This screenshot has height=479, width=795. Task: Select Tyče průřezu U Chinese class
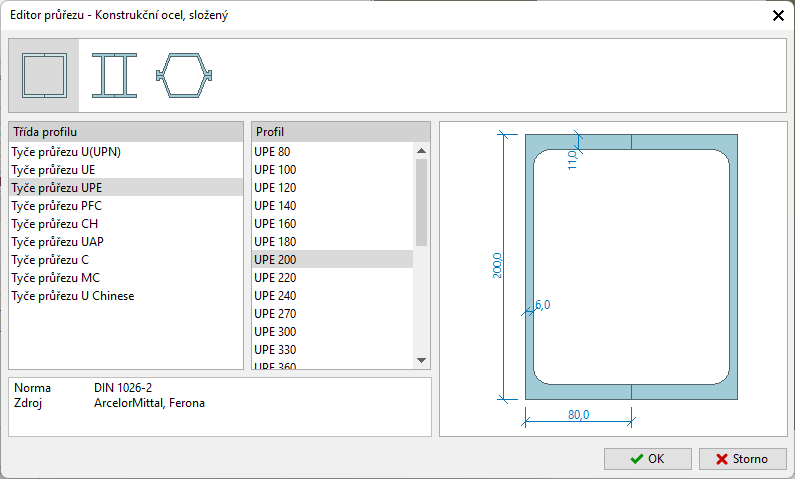coord(72,296)
